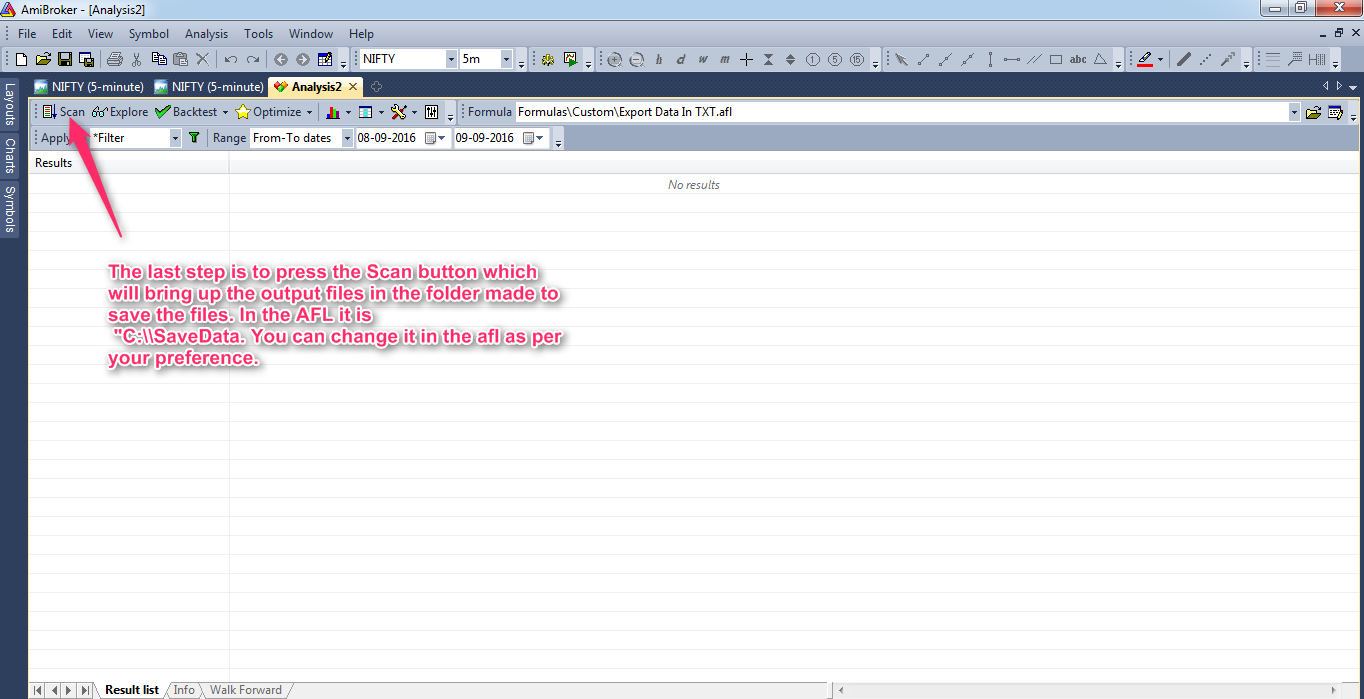The width and height of the screenshot is (1364, 699).
Task: Select the abc text tool
Action: coord(1078,59)
